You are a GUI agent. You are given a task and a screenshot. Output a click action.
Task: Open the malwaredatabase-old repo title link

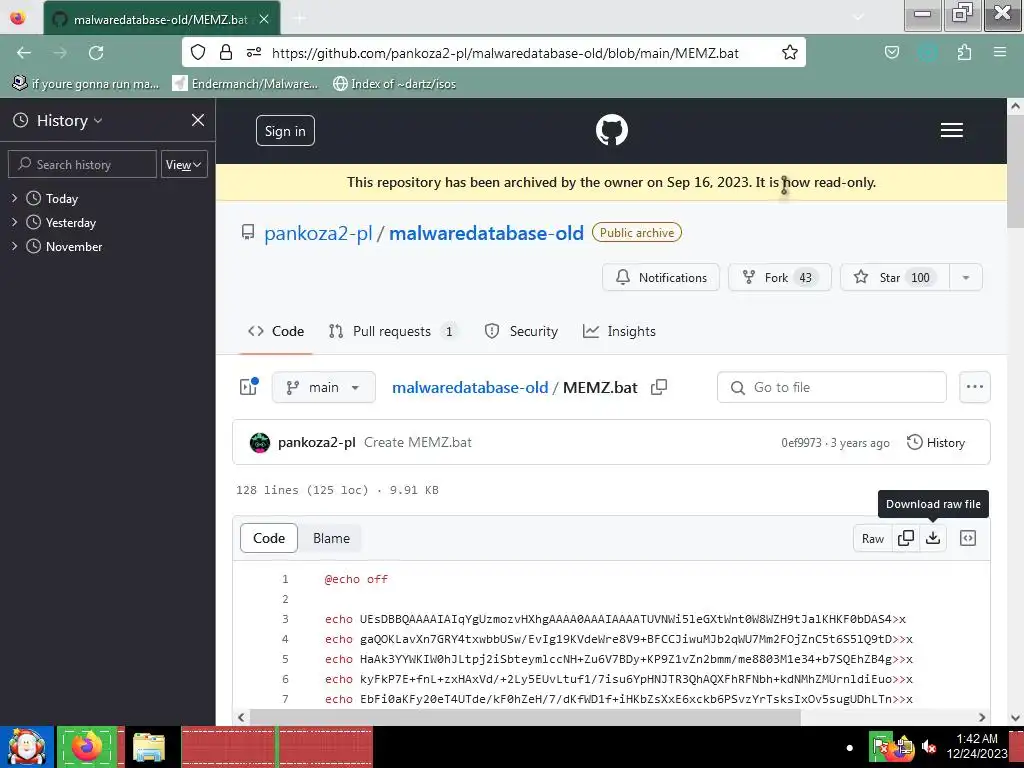click(x=487, y=233)
